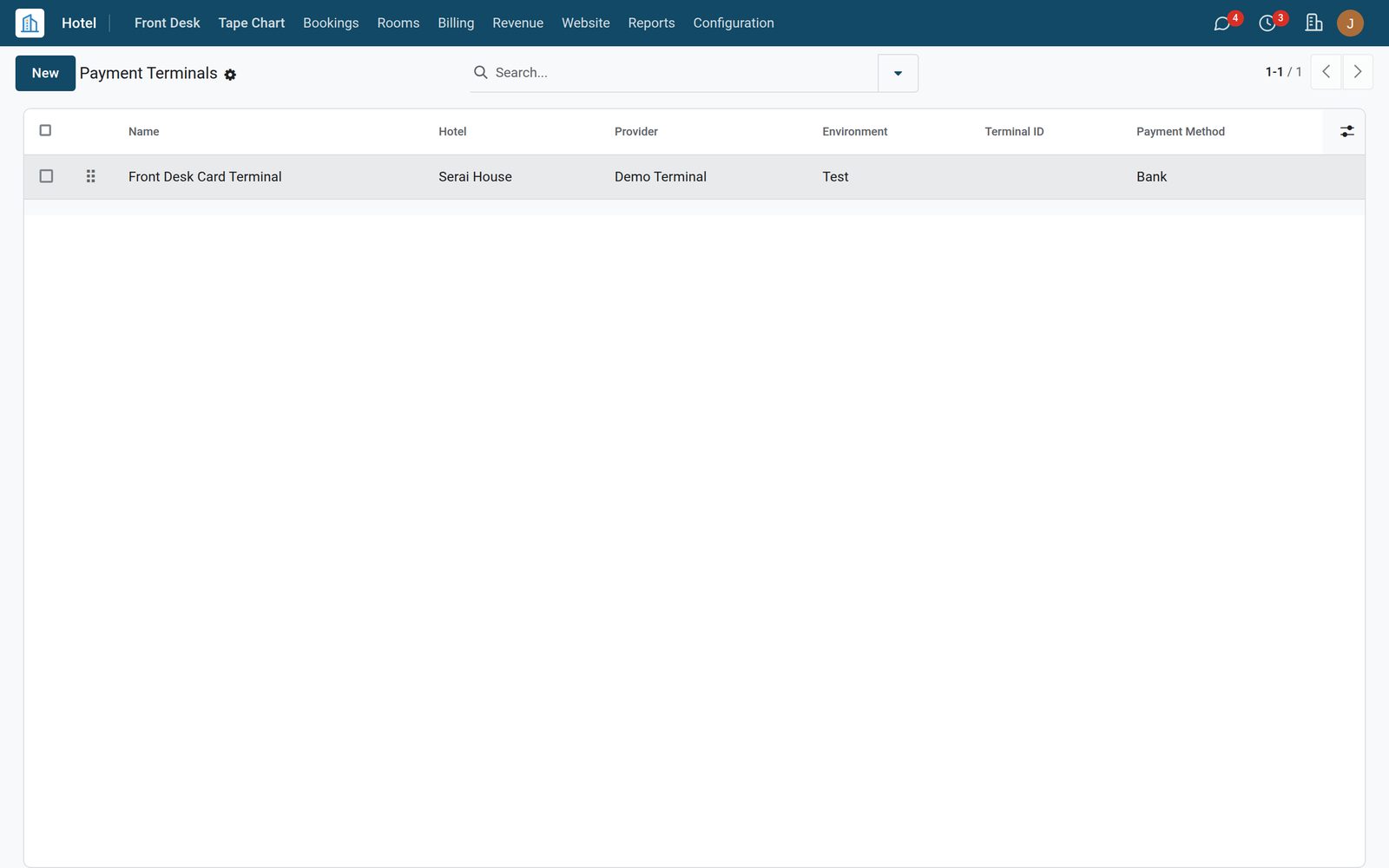
Task: Click the Demo Terminal provider cell
Action: tap(661, 177)
